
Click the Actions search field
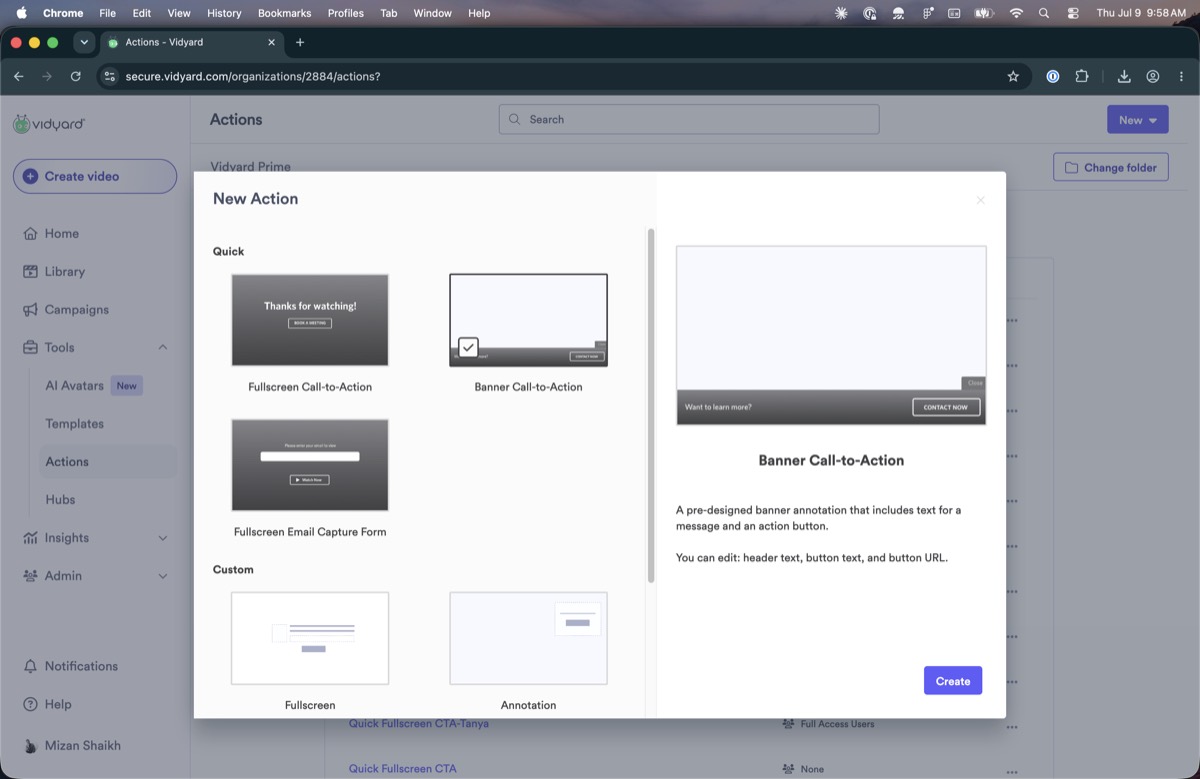[x=689, y=119]
